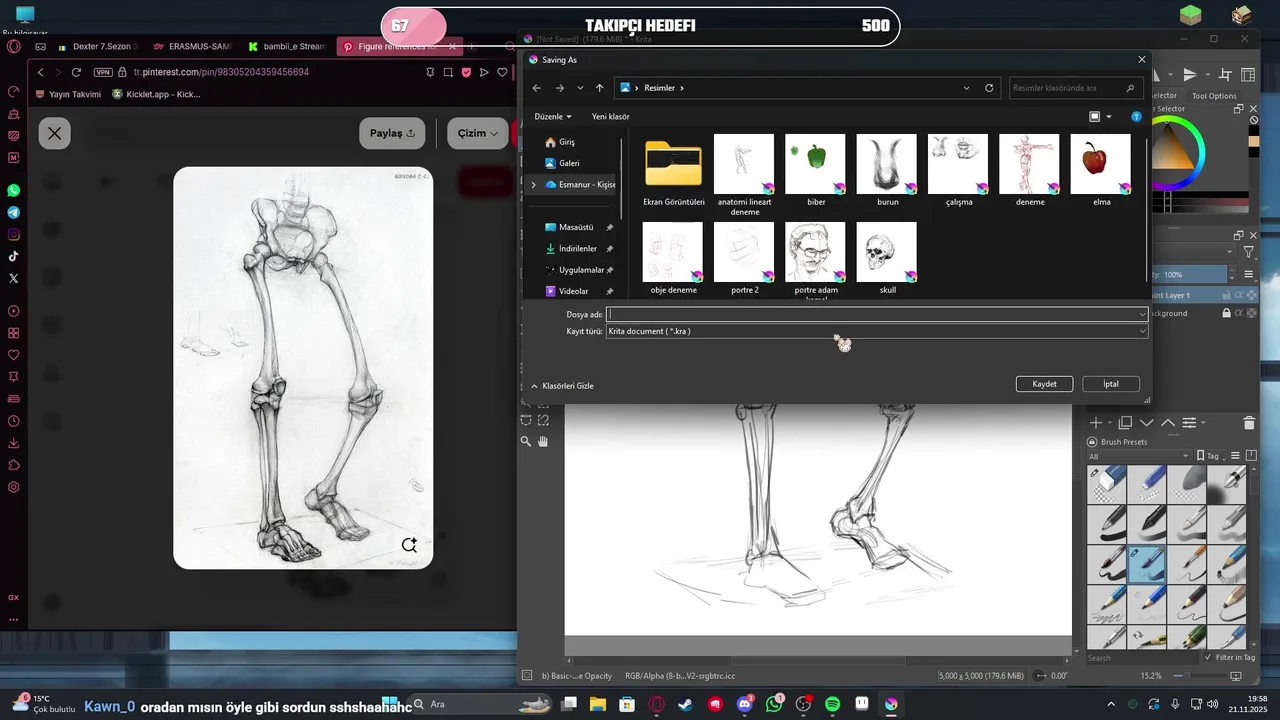Open TikTok in Opera sidebar
Viewport: 1280px width, 720px height.
[x=13, y=256]
